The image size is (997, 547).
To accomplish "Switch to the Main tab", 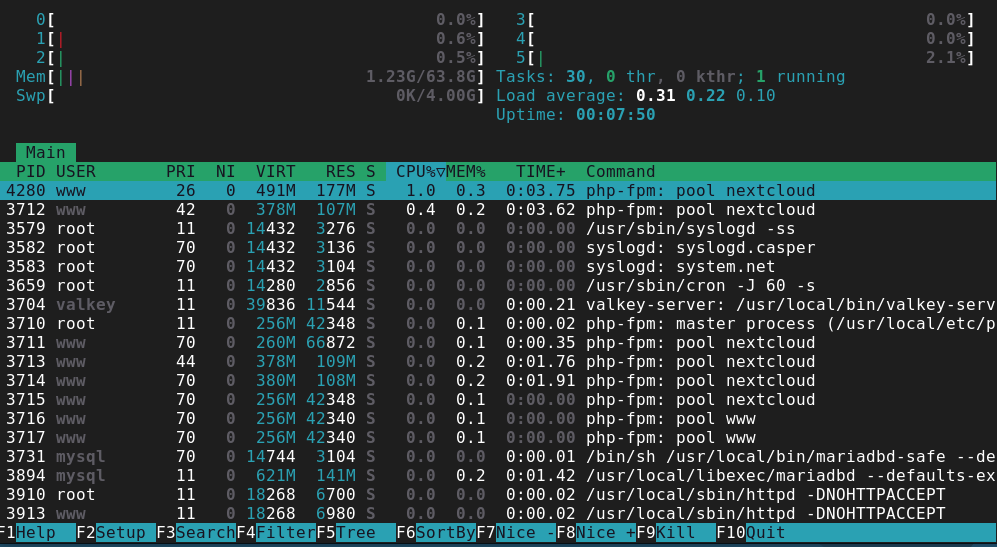I will pos(46,153).
